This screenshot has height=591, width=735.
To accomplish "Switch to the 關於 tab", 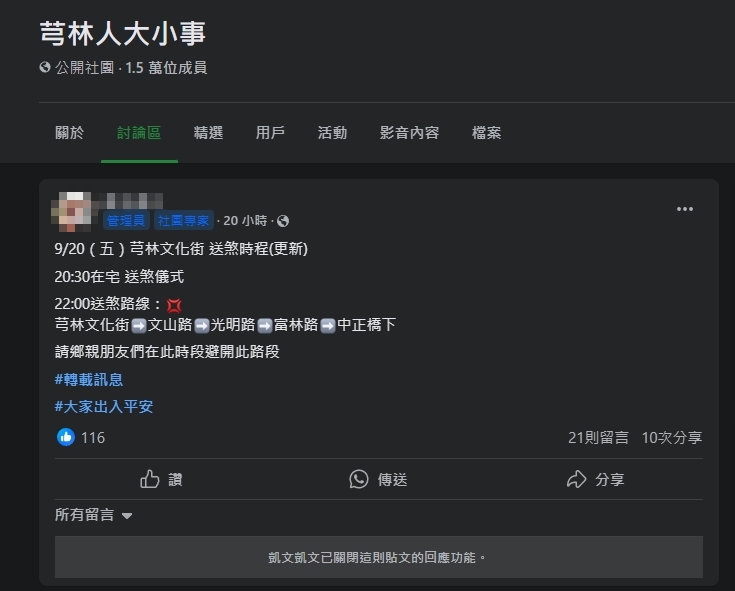I will coord(69,133).
